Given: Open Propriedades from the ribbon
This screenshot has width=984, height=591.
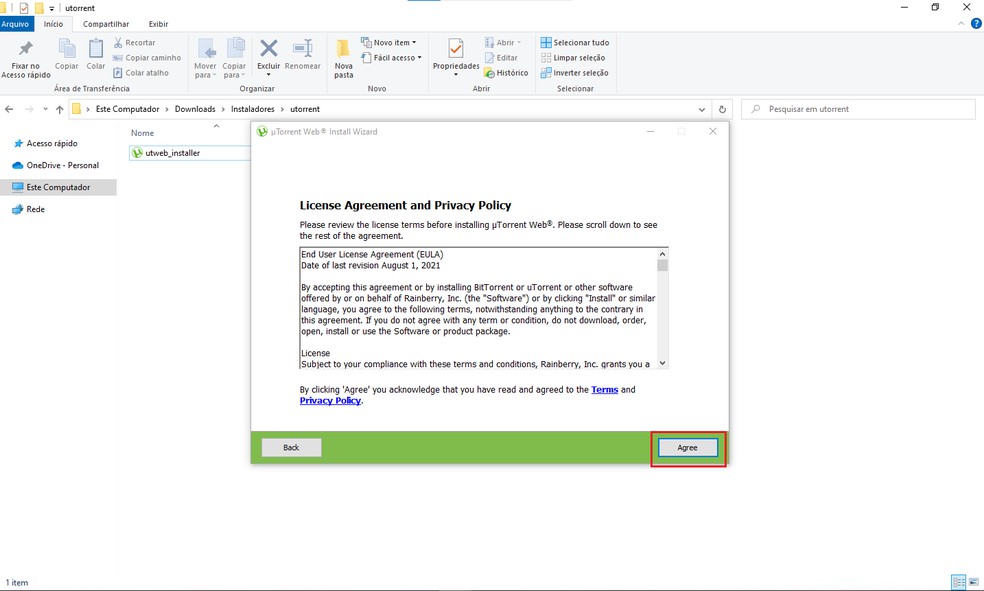Looking at the screenshot, I should tap(455, 57).
